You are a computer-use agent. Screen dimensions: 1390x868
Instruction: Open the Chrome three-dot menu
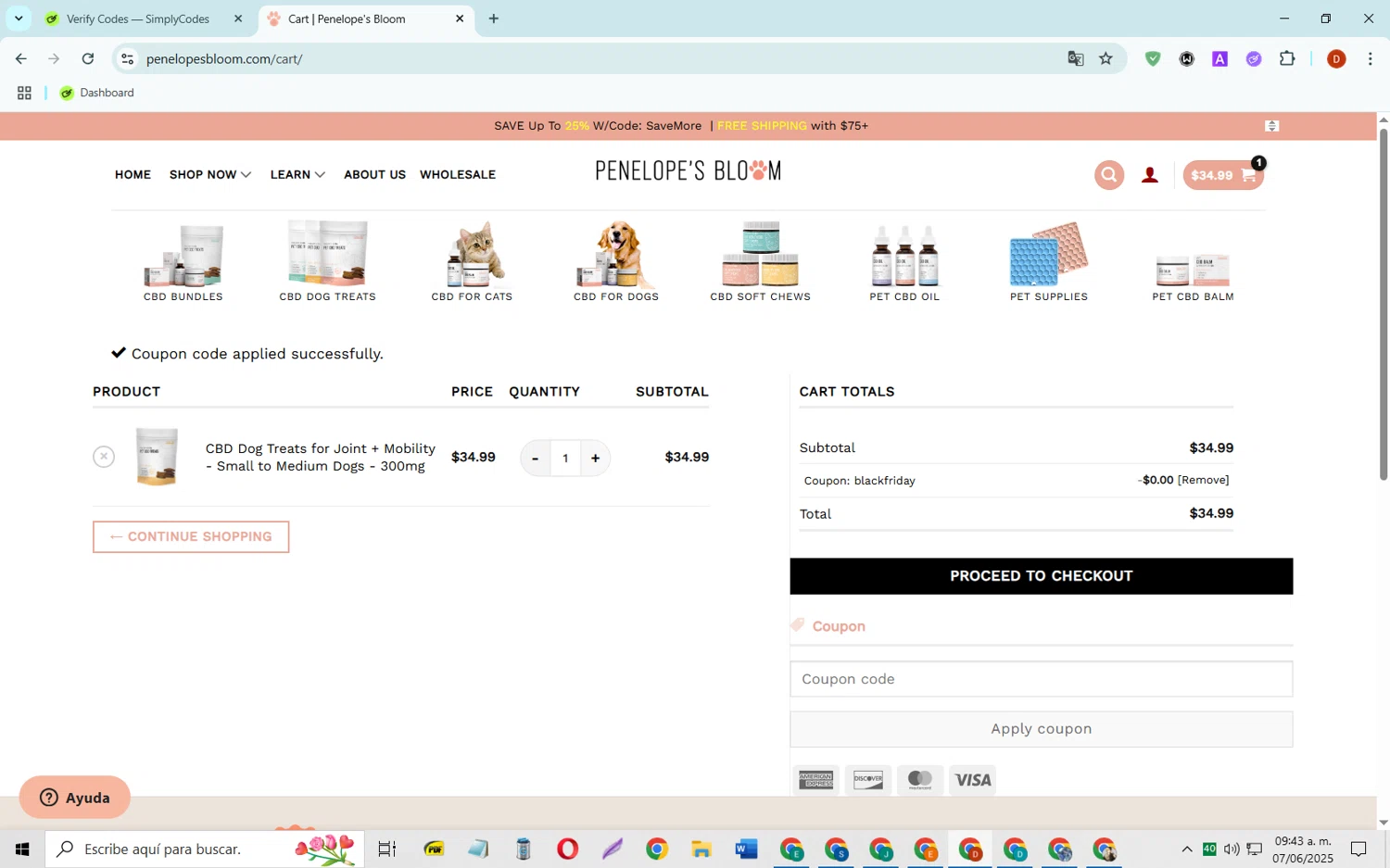1370,58
